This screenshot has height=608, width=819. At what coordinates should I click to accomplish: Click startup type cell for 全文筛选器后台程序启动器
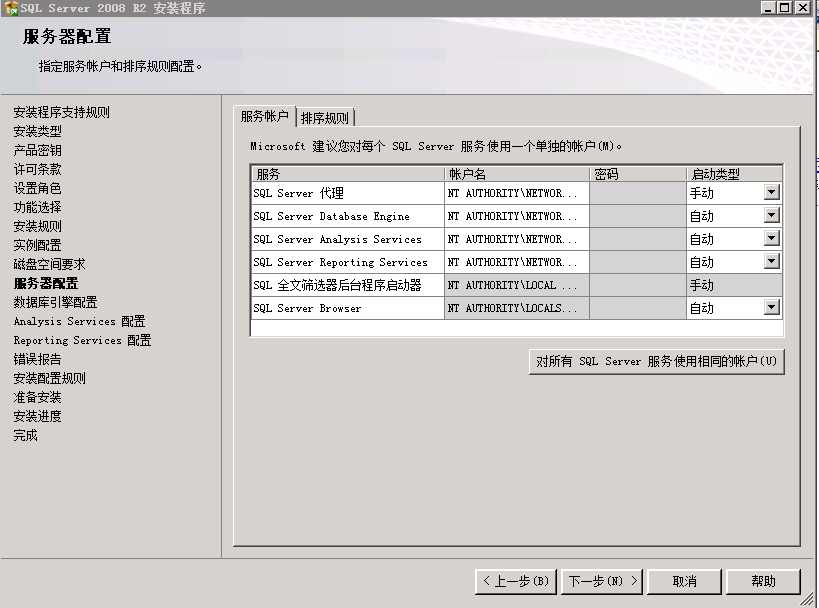pos(734,285)
